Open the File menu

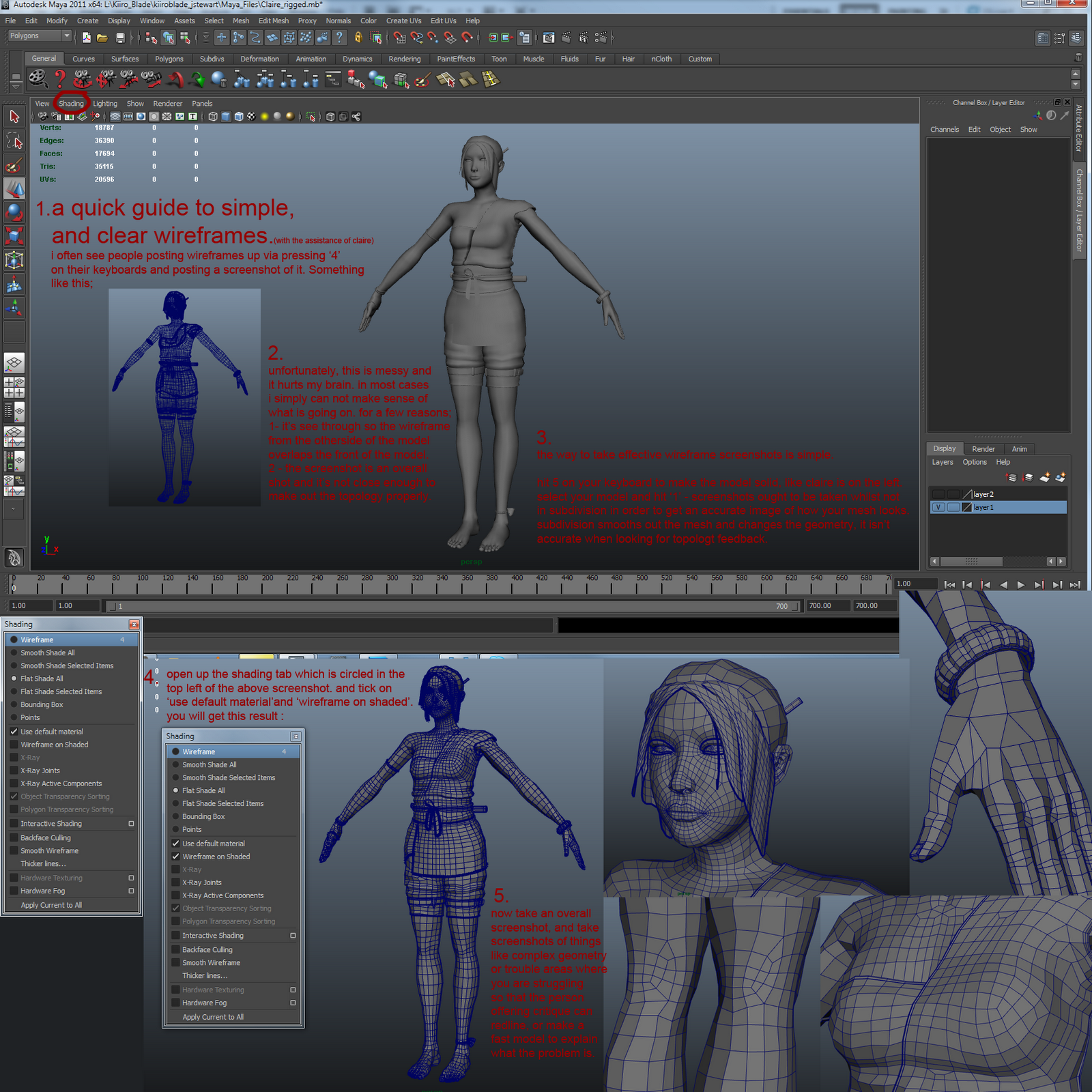(x=10, y=20)
